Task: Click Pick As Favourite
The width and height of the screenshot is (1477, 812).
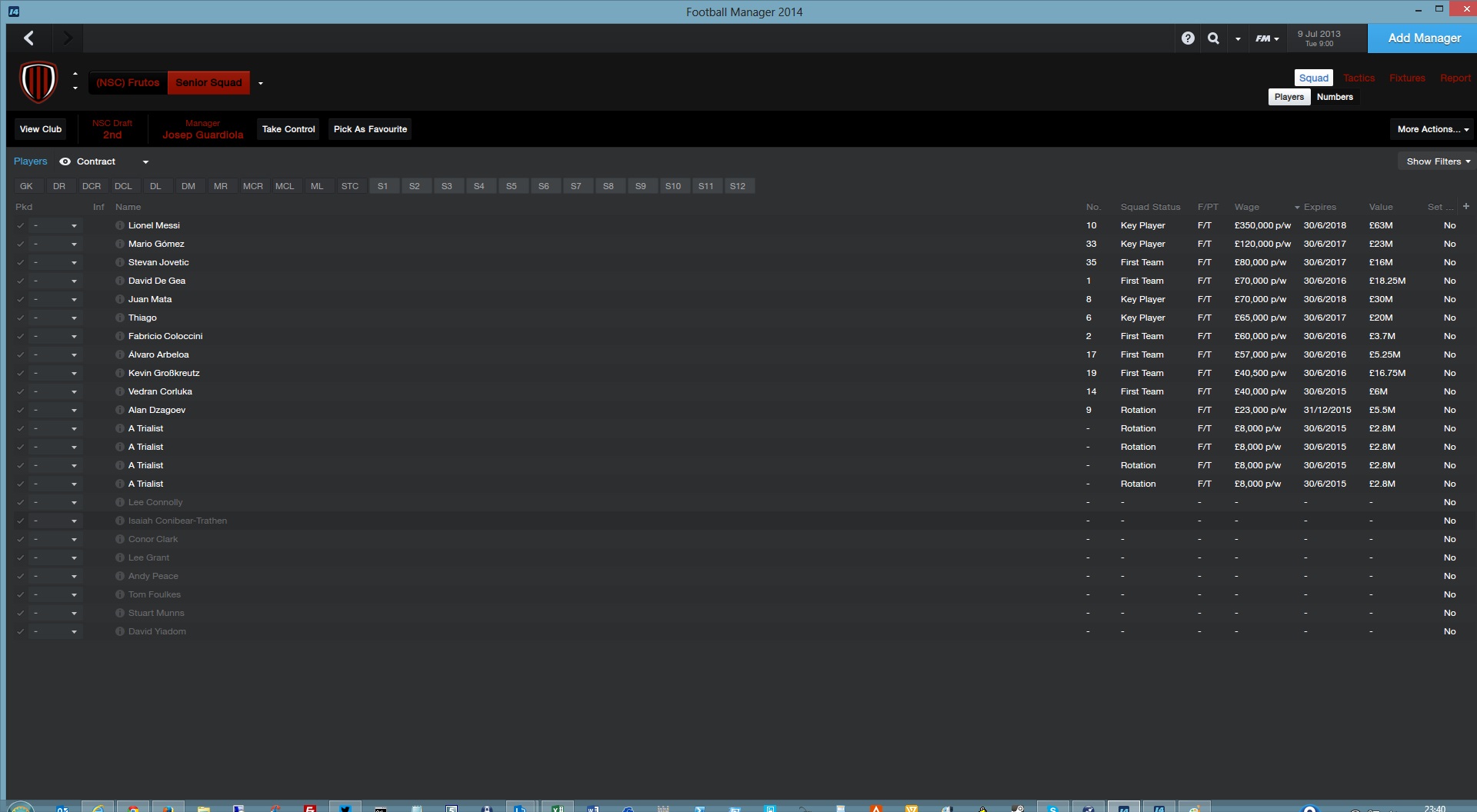Action: [x=370, y=129]
